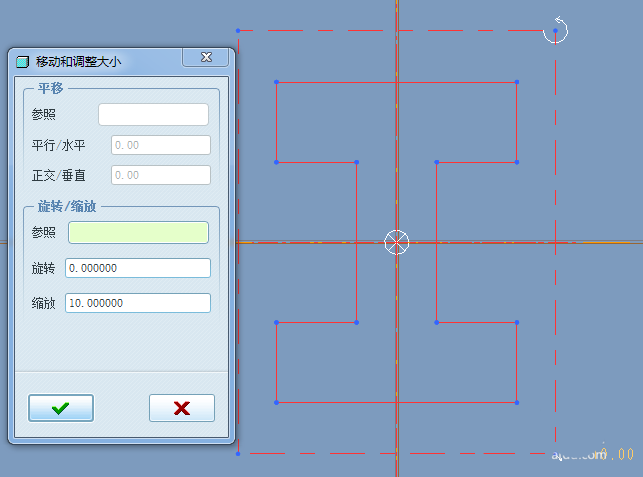Image resolution: width=643 pixels, height=477 pixels.
Task: Click the circular move handle at the sketch center
Action: pyautogui.click(x=397, y=242)
